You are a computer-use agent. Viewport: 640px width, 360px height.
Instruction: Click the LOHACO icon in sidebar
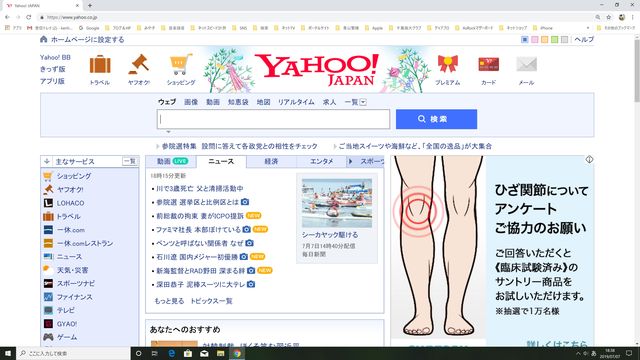(x=48, y=203)
